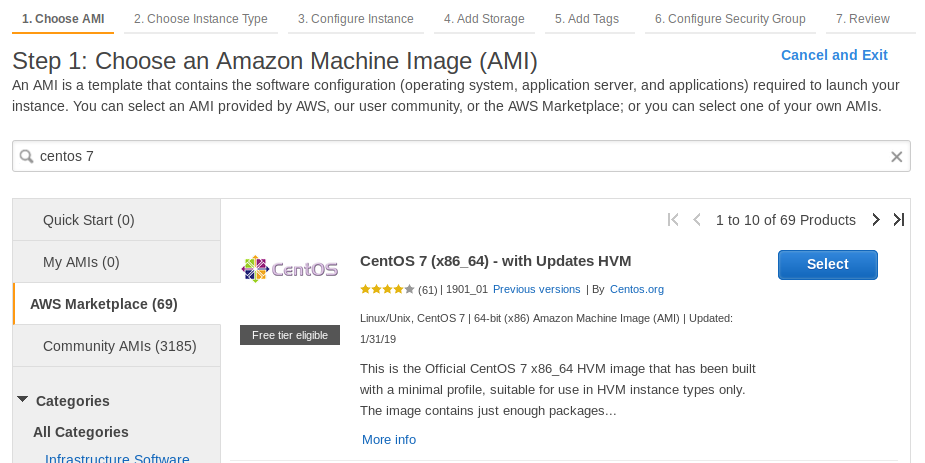Go to the previous page of products

(697, 220)
